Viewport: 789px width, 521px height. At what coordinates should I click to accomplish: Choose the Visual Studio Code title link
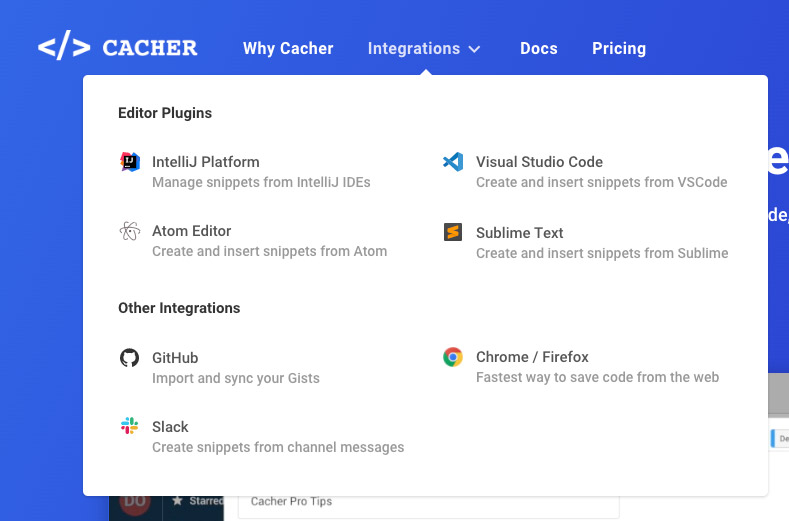coord(539,162)
